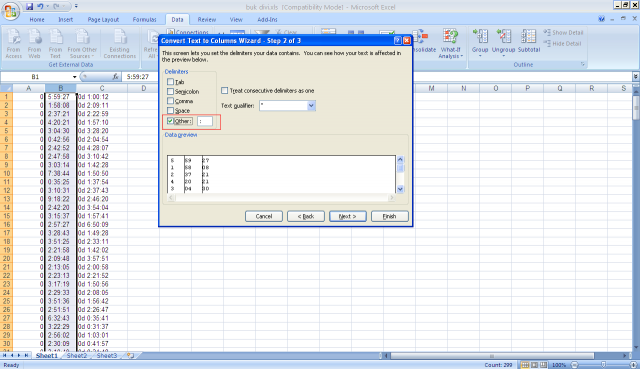Screen dimensions: 640x369
Task: Click the wizard dialog help button
Action: 398,40
